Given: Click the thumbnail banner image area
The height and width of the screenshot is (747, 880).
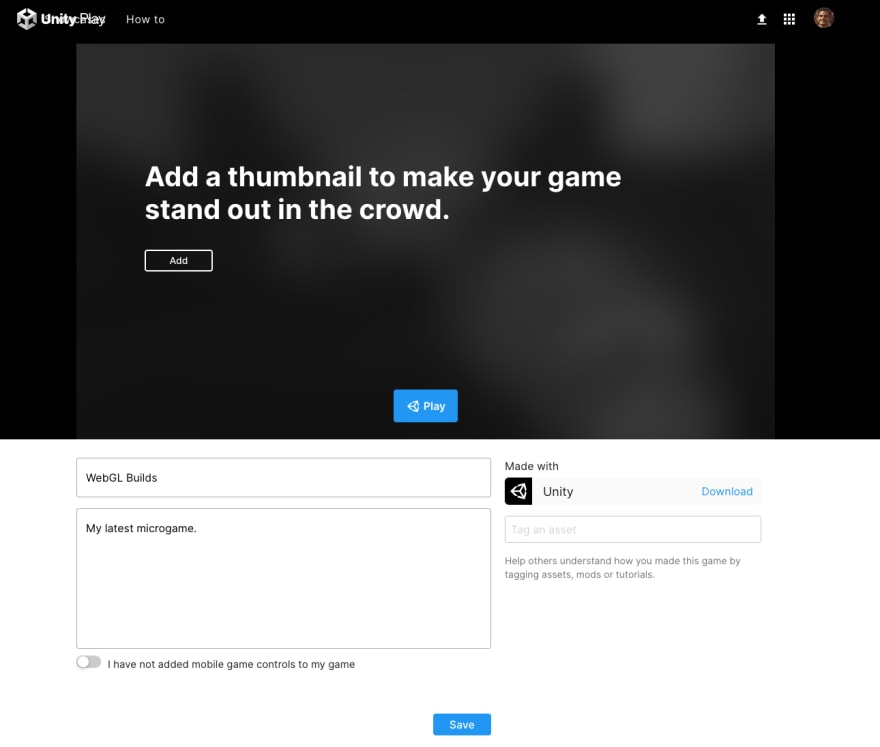Looking at the screenshot, I should 425,241.
